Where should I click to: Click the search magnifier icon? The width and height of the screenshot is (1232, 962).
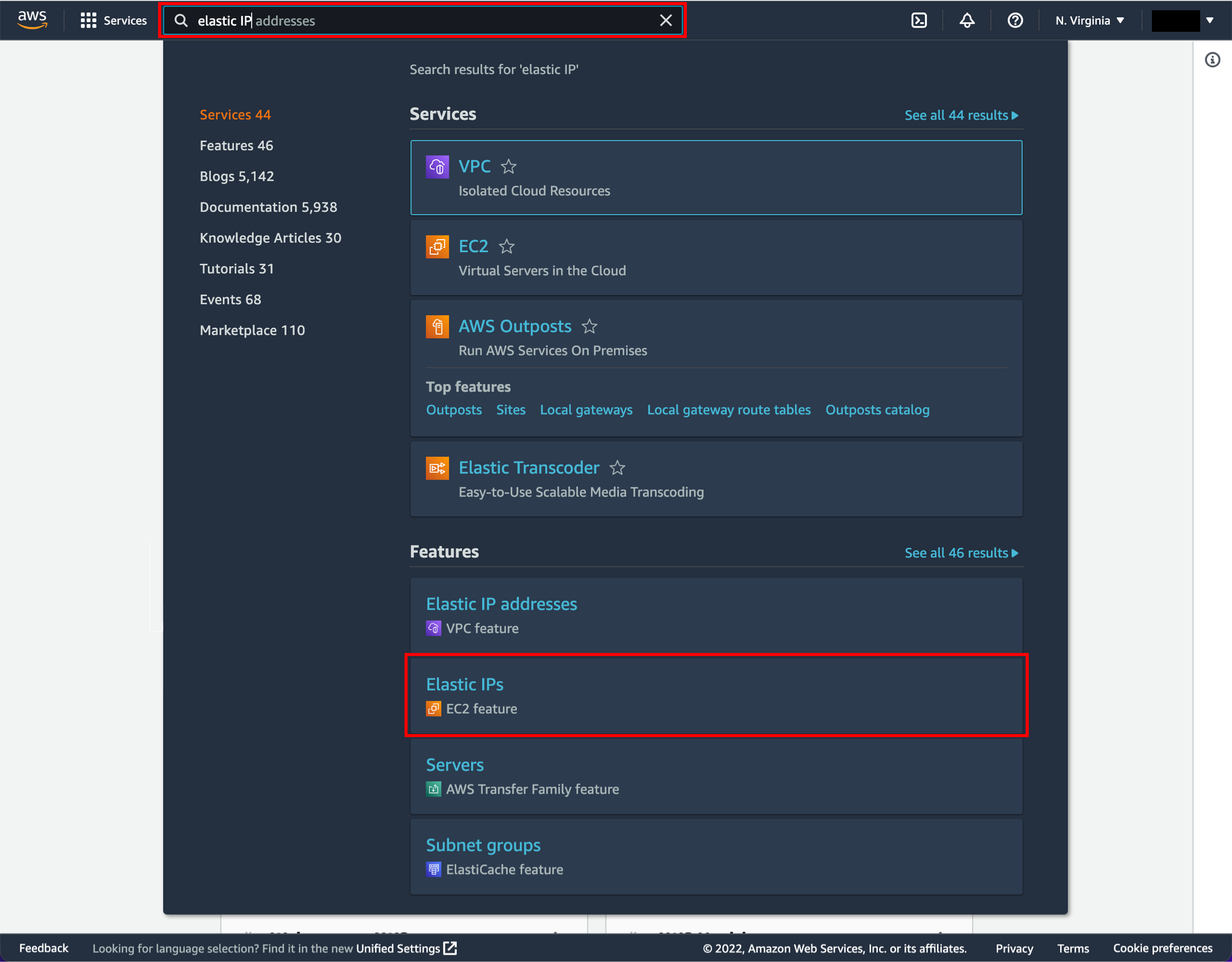tap(181, 21)
